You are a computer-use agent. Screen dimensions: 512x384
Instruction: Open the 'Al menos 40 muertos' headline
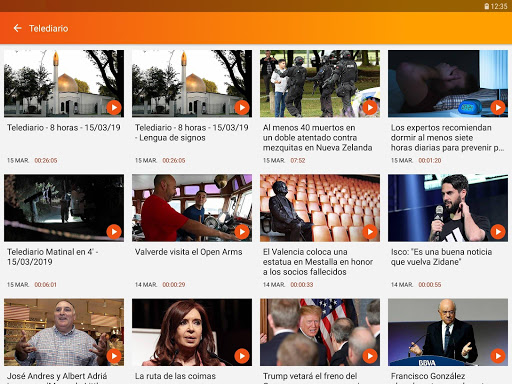pos(317,138)
